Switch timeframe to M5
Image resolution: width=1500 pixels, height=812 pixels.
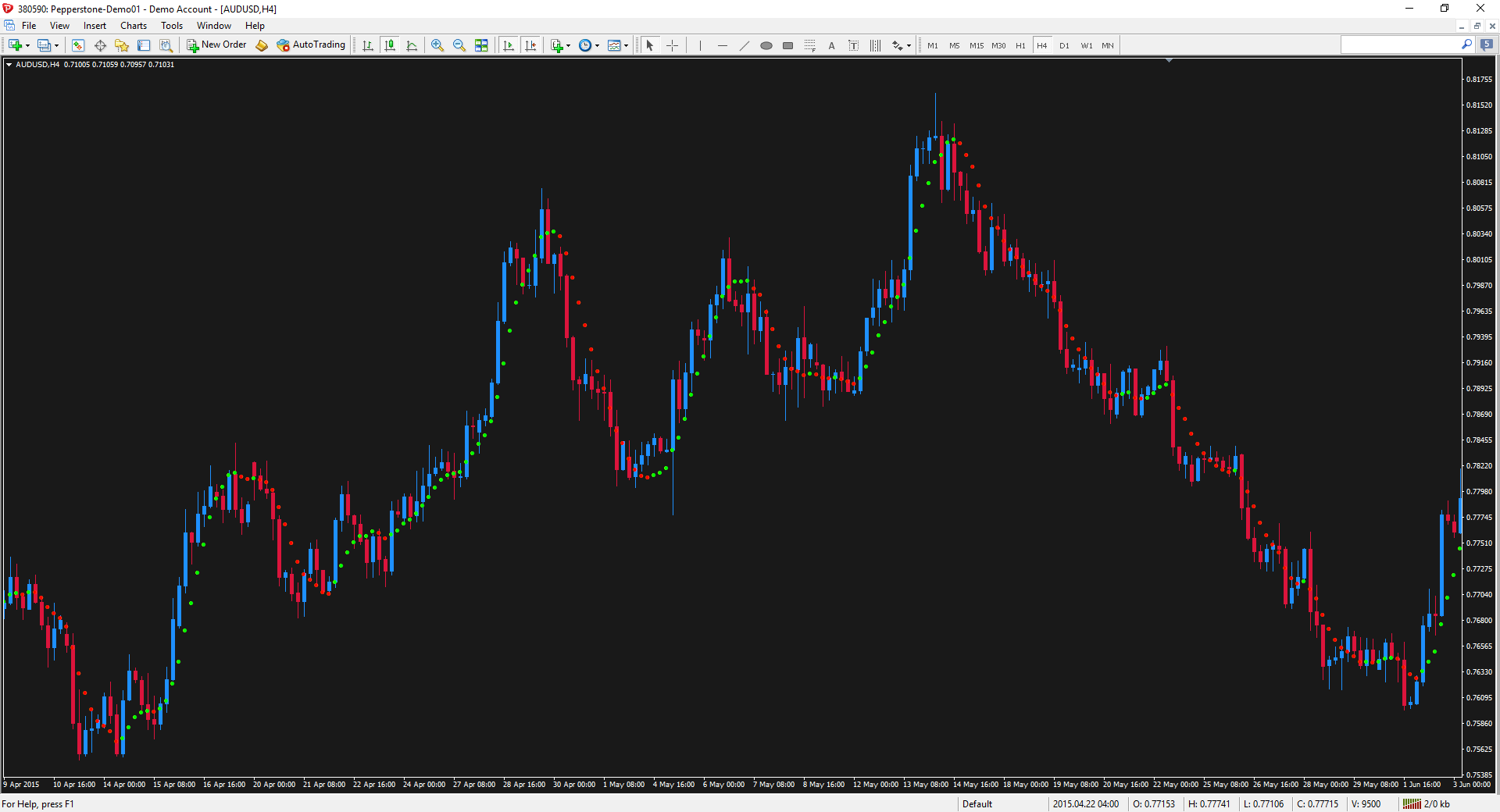pyautogui.click(x=955, y=45)
